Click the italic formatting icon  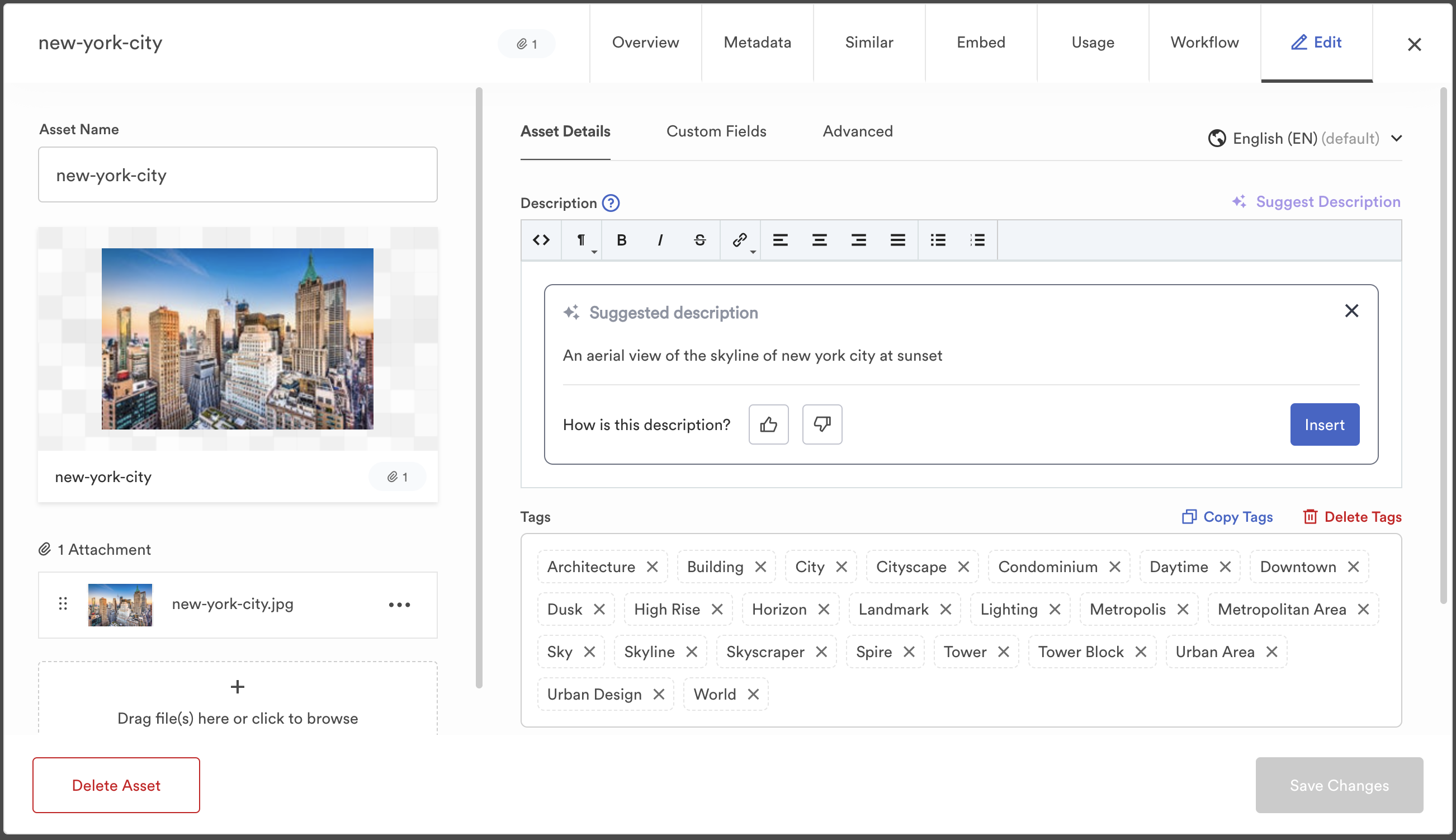point(661,240)
